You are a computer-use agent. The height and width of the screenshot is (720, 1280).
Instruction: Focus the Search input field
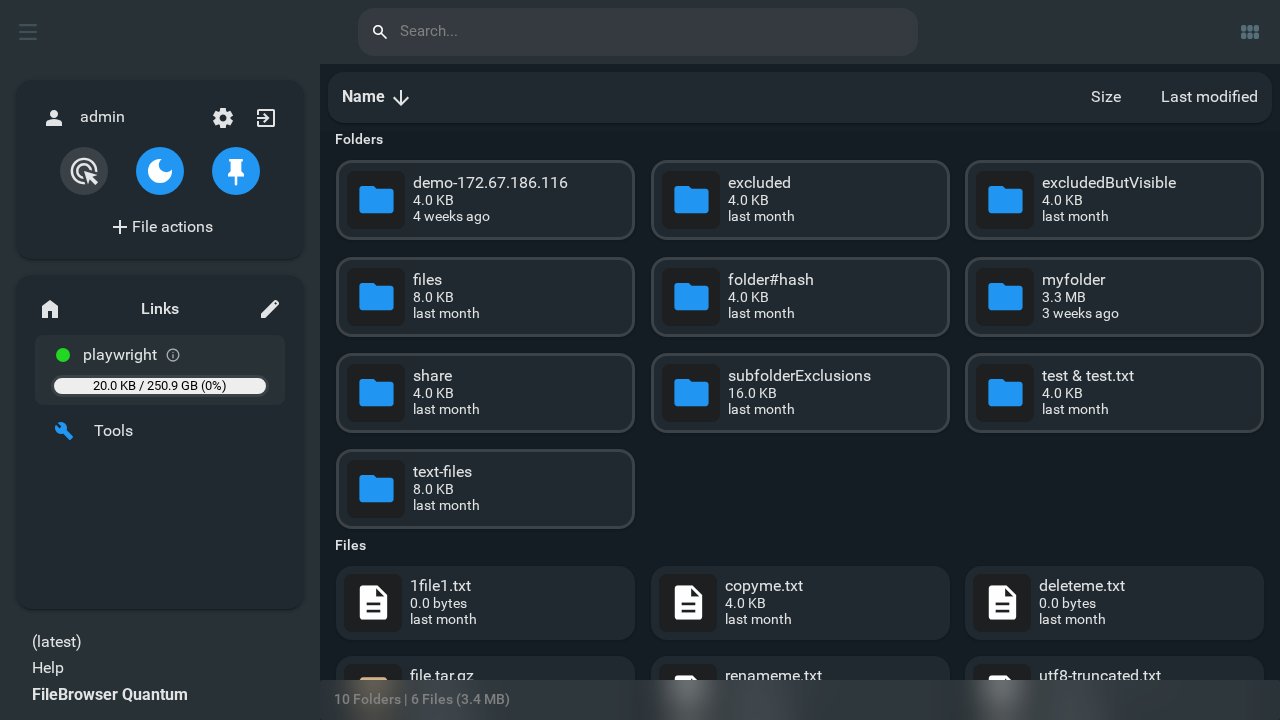pyautogui.click(x=638, y=32)
